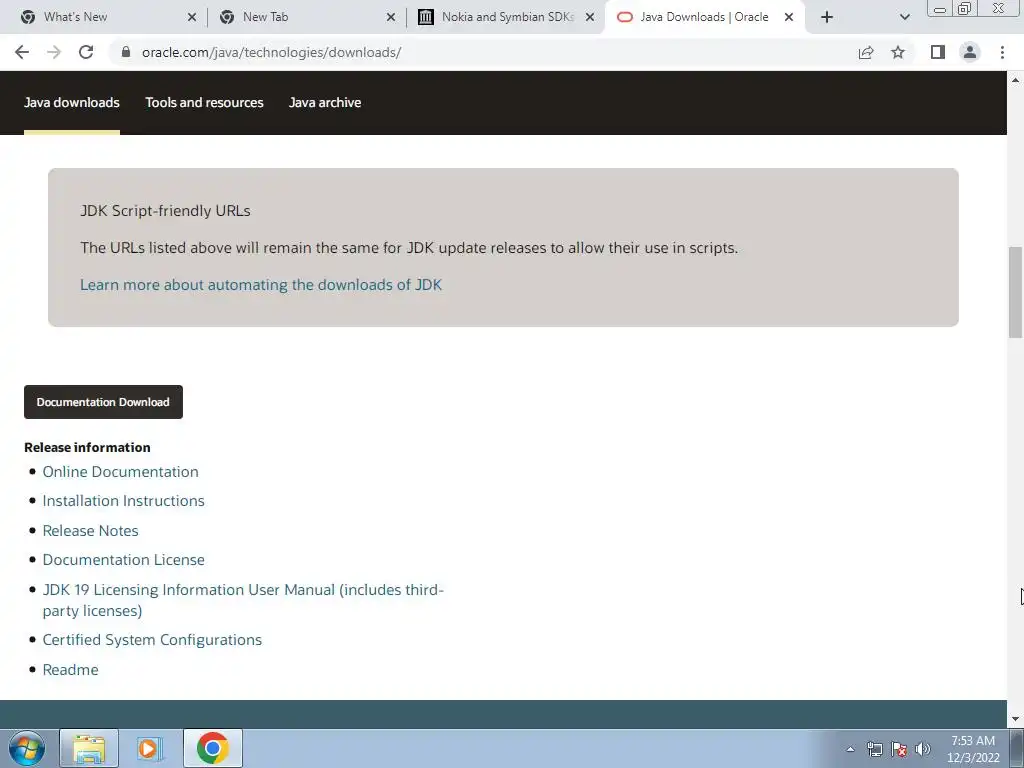Screen dimensions: 1024x768
Task: Show hidden system tray icons
Action: [x=850, y=749]
